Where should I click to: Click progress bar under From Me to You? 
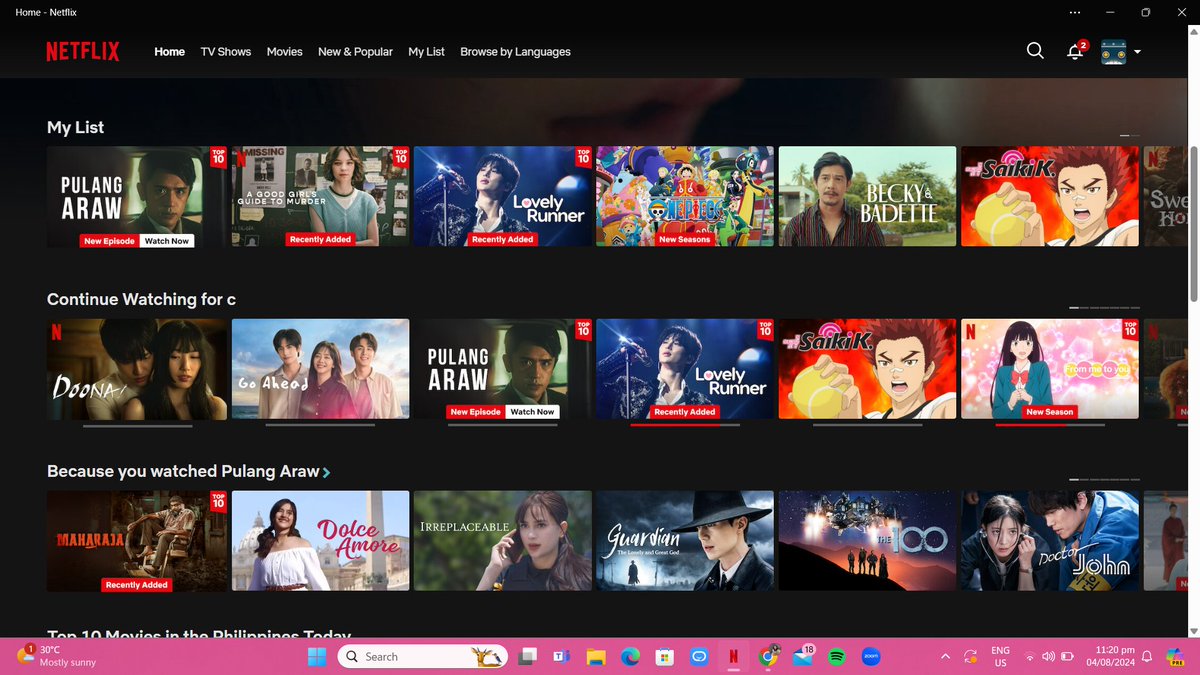(x=1050, y=426)
